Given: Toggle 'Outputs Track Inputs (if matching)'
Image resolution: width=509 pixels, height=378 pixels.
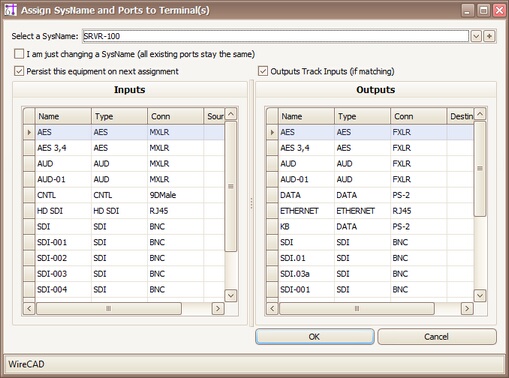Looking at the screenshot, I should coord(263,71).
